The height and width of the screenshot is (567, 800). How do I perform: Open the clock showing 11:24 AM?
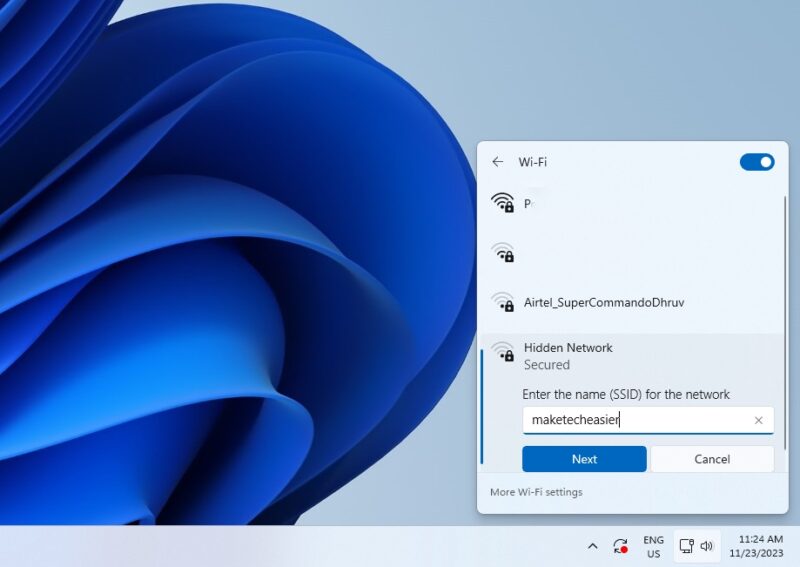click(x=756, y=546)
